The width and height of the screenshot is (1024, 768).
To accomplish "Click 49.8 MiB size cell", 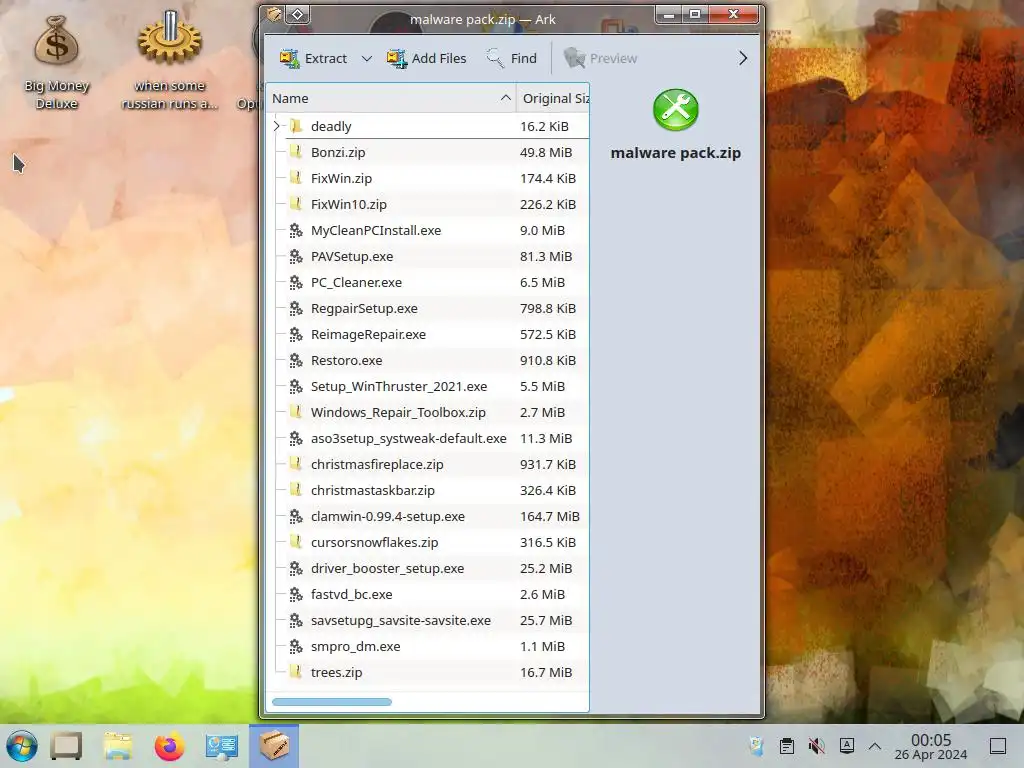I will pyautogui.click(x=546, y=152).
